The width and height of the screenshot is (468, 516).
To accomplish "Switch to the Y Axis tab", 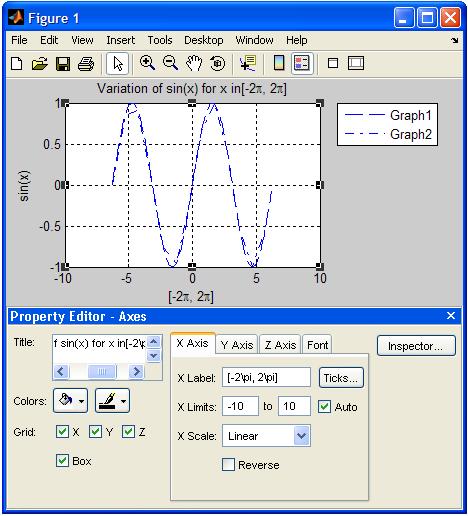I will click(x=237, y=345).
